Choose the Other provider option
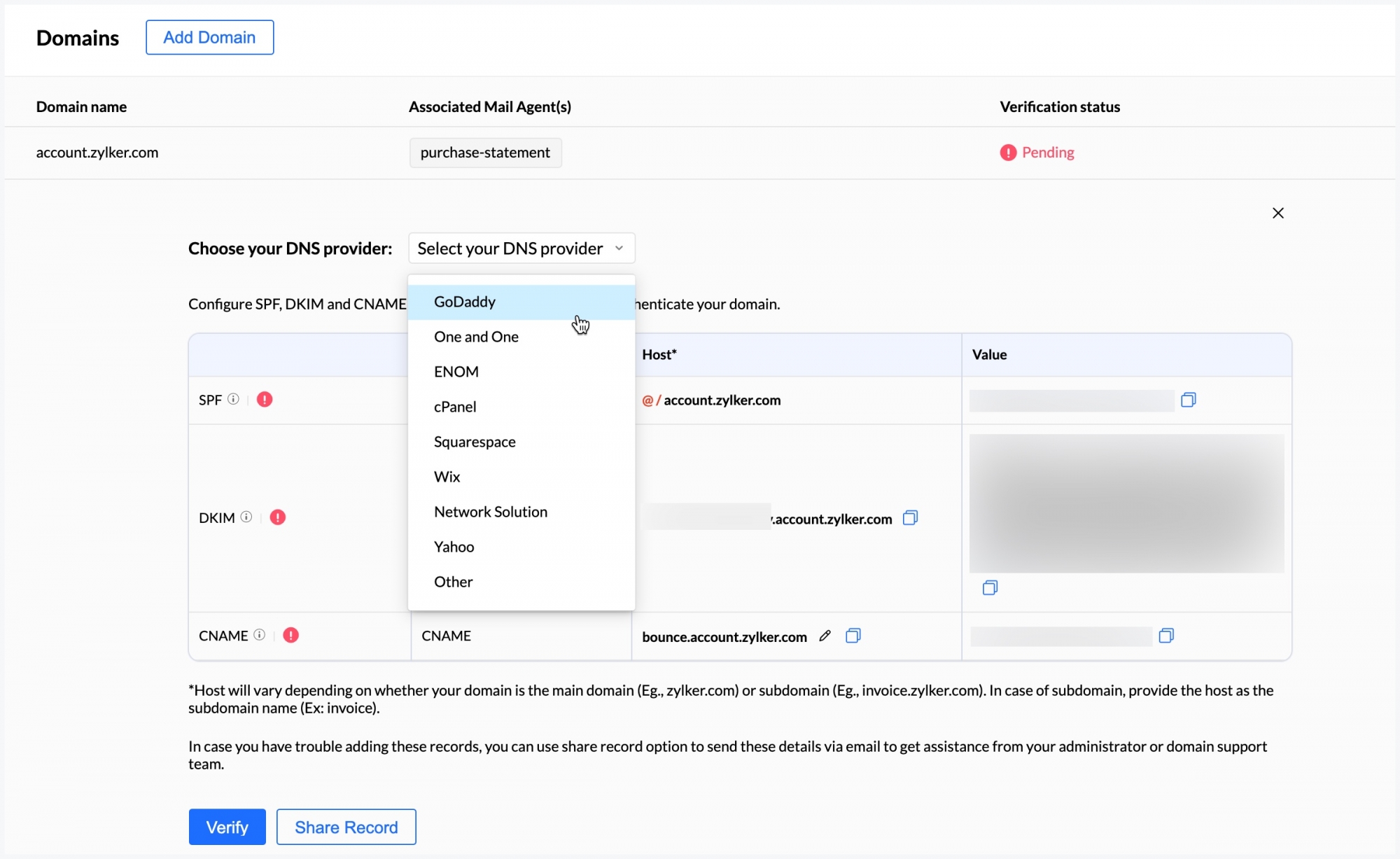Screen dimensions: 1400x859 pyautogui.click(x=453, y=582)
